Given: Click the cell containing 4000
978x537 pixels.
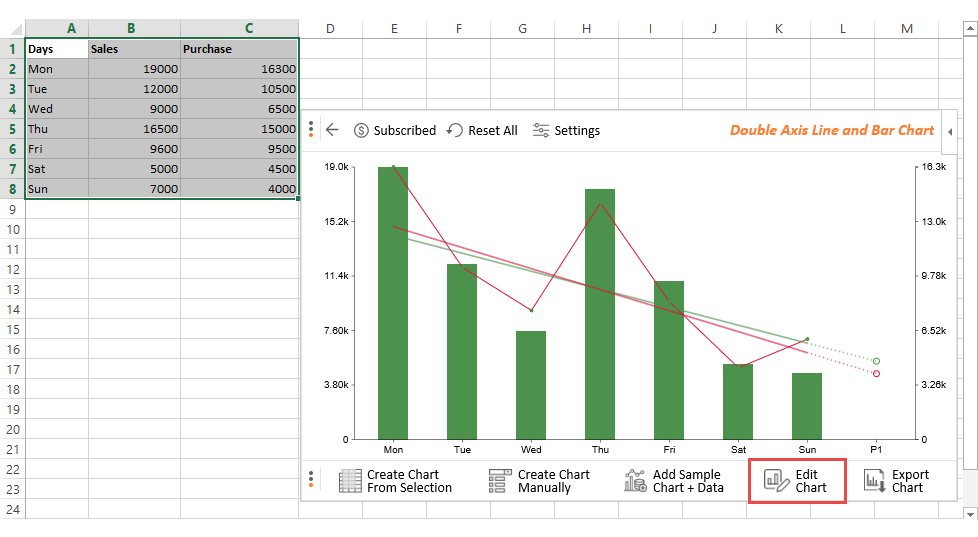Looking at the screenshot, I should 240,189.
